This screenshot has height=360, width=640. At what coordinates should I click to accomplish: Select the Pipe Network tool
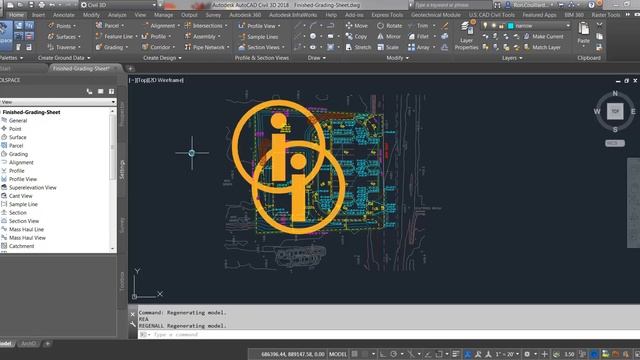coord(207,47)
